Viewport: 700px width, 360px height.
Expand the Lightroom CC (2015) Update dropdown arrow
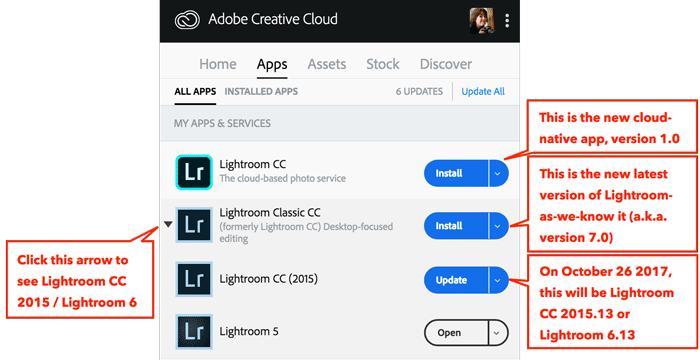click(x=499, y=280)
